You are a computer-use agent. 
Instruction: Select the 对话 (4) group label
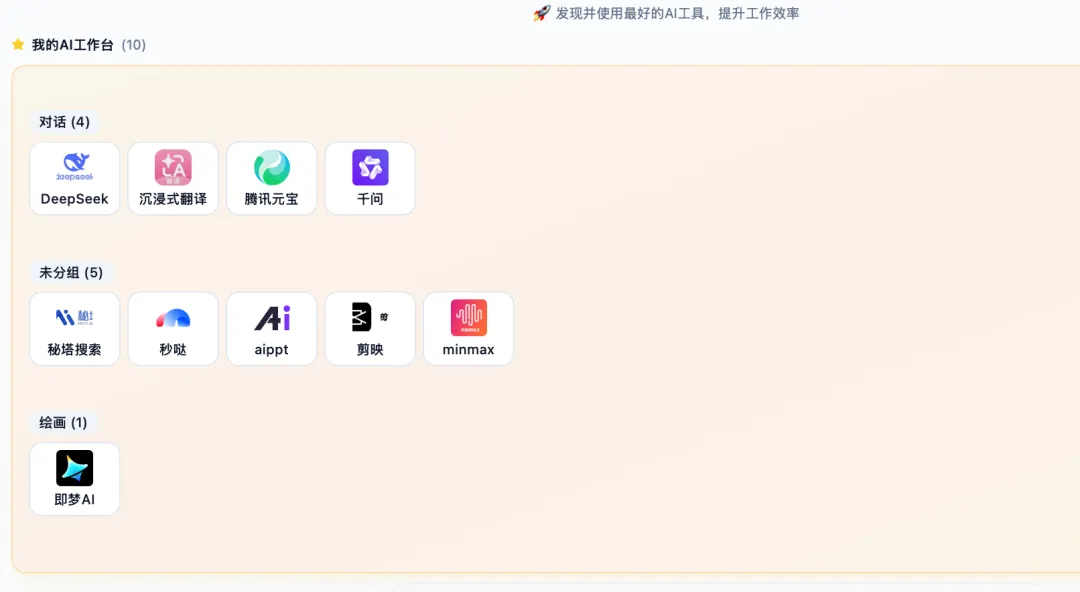click(64, 122)
